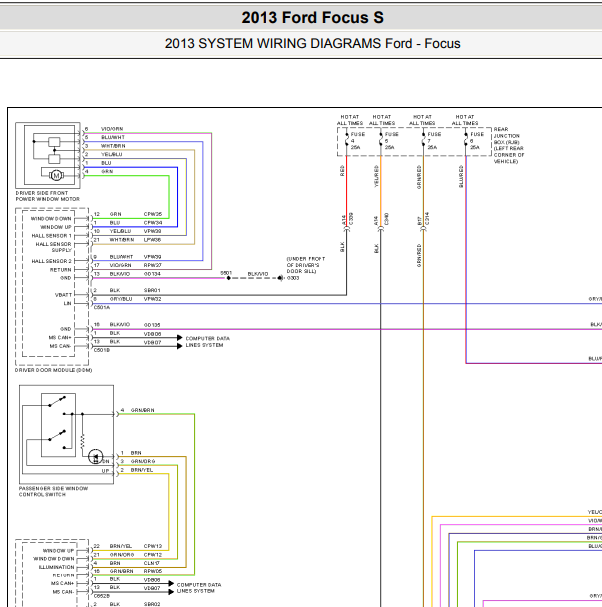The height and width of the screenshot is (607, 602).
Task: Click the 'DRIVER SIDE FRONT POWER WINDOW MOTOR' label
Action: (x=48, y=196)
